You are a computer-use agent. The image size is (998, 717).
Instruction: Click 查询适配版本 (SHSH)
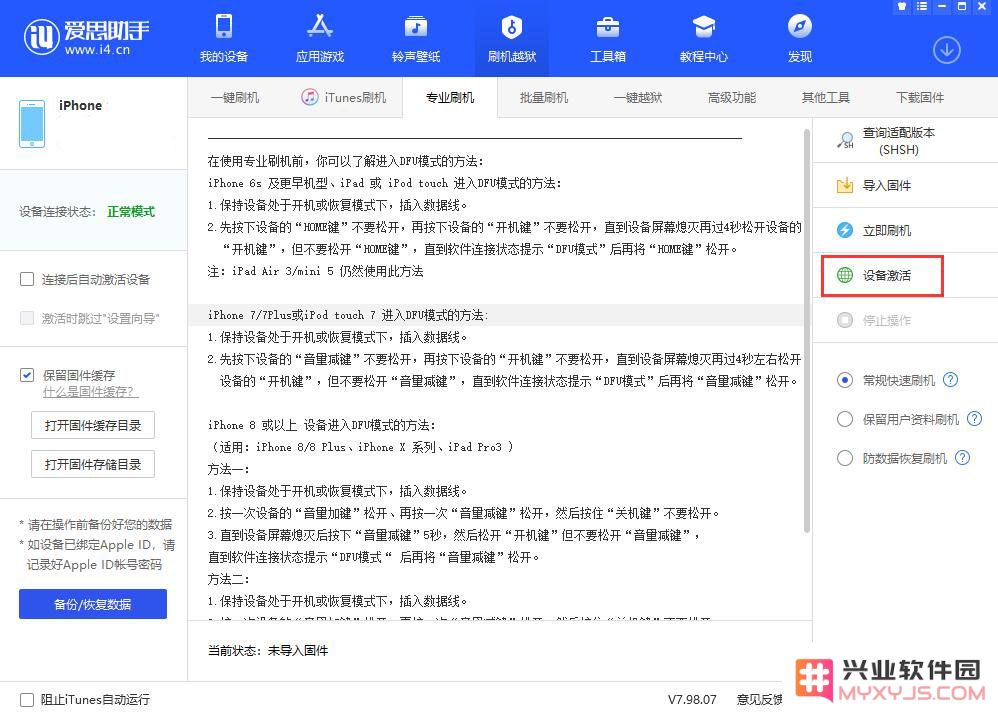coord(905,141)
